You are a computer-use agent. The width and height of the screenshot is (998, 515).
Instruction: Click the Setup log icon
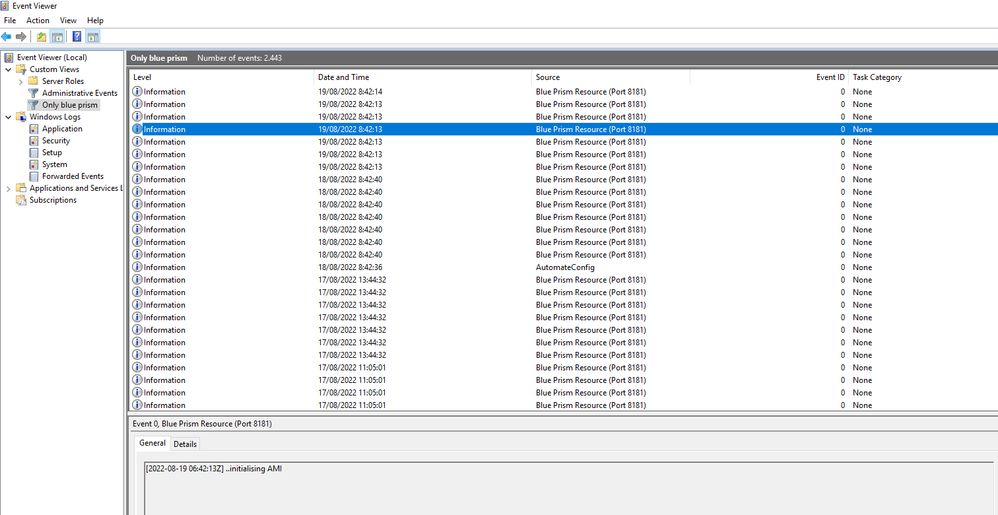coord(34,153)
